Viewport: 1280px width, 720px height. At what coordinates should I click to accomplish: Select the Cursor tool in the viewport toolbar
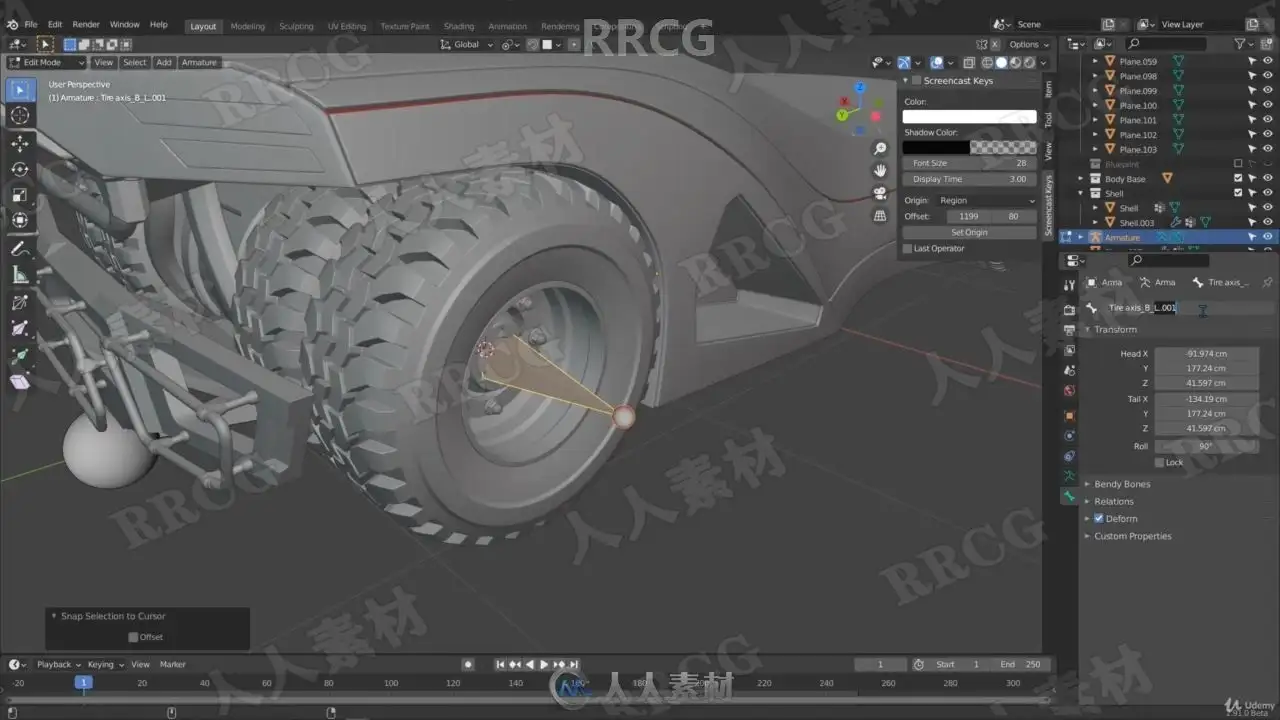point(20,116)
